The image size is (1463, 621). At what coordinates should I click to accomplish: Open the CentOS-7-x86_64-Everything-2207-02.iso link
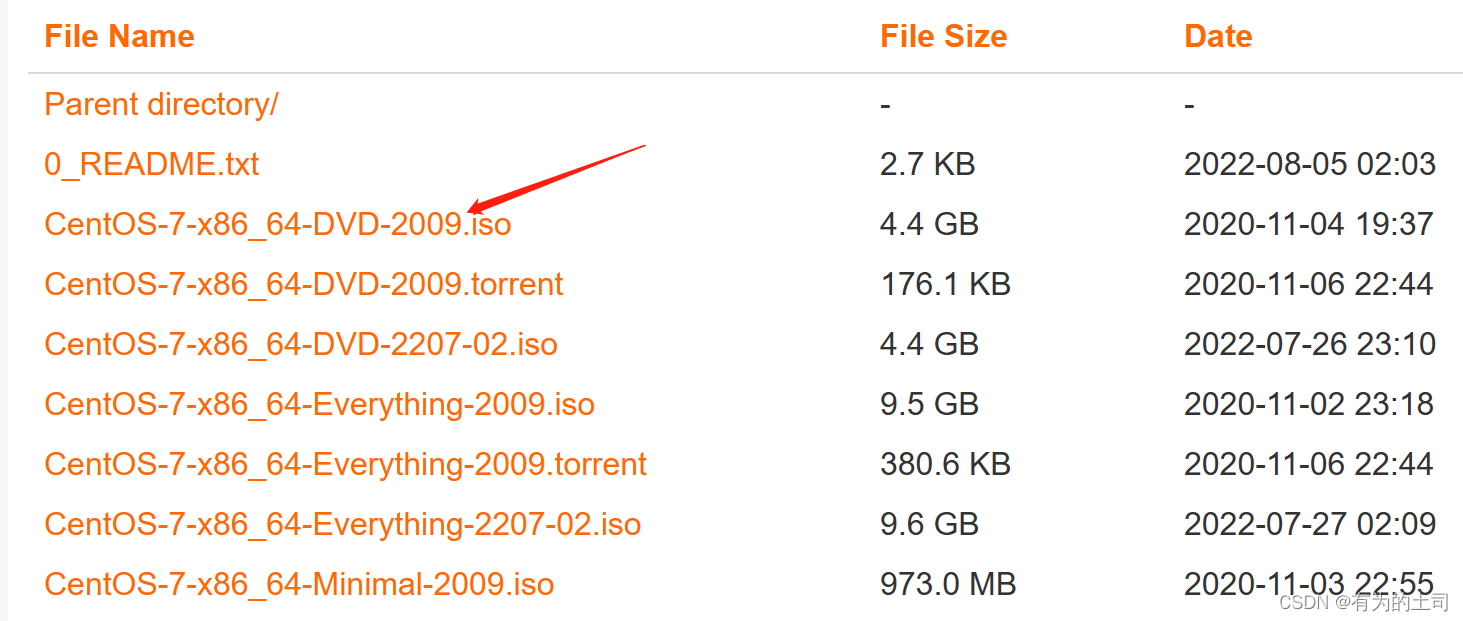pyautogui.click(x=341, y=524)
